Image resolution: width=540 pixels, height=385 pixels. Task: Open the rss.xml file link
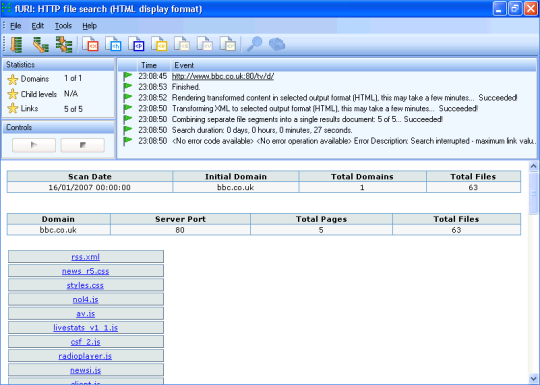pyautogui.click(x=85, y=257)
